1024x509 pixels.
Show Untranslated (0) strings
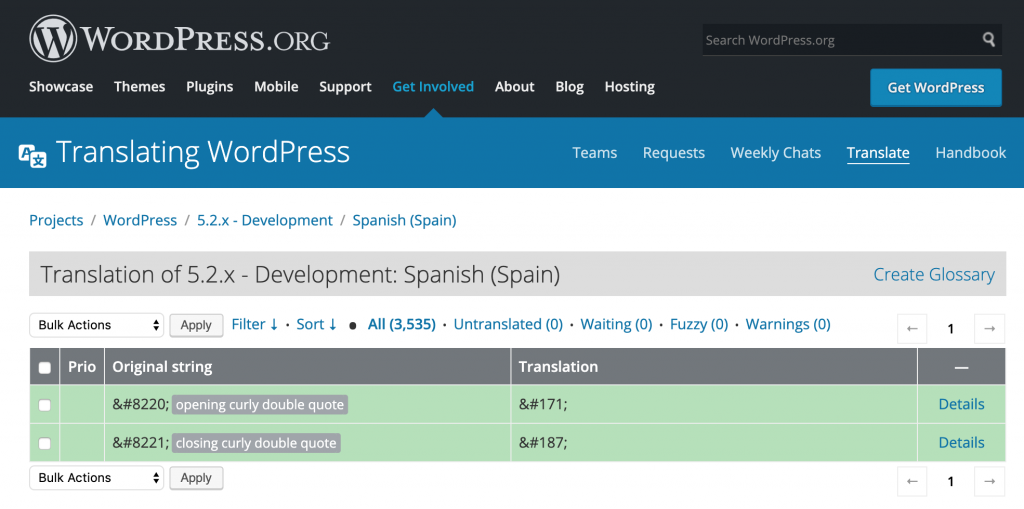508,324
